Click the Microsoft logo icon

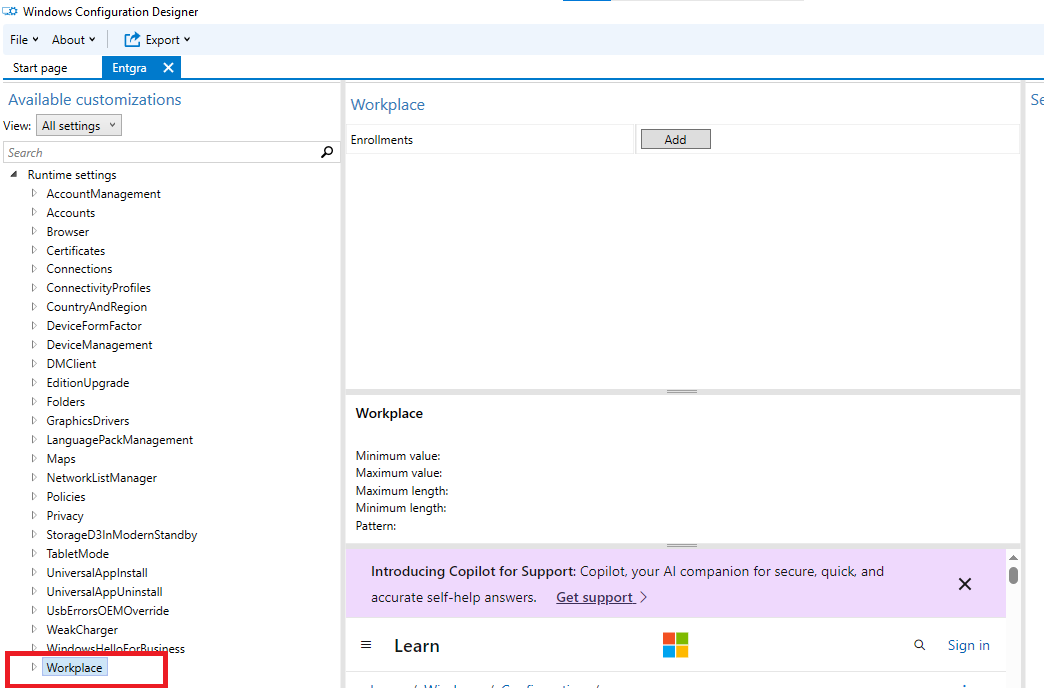(x=675, y=645)
